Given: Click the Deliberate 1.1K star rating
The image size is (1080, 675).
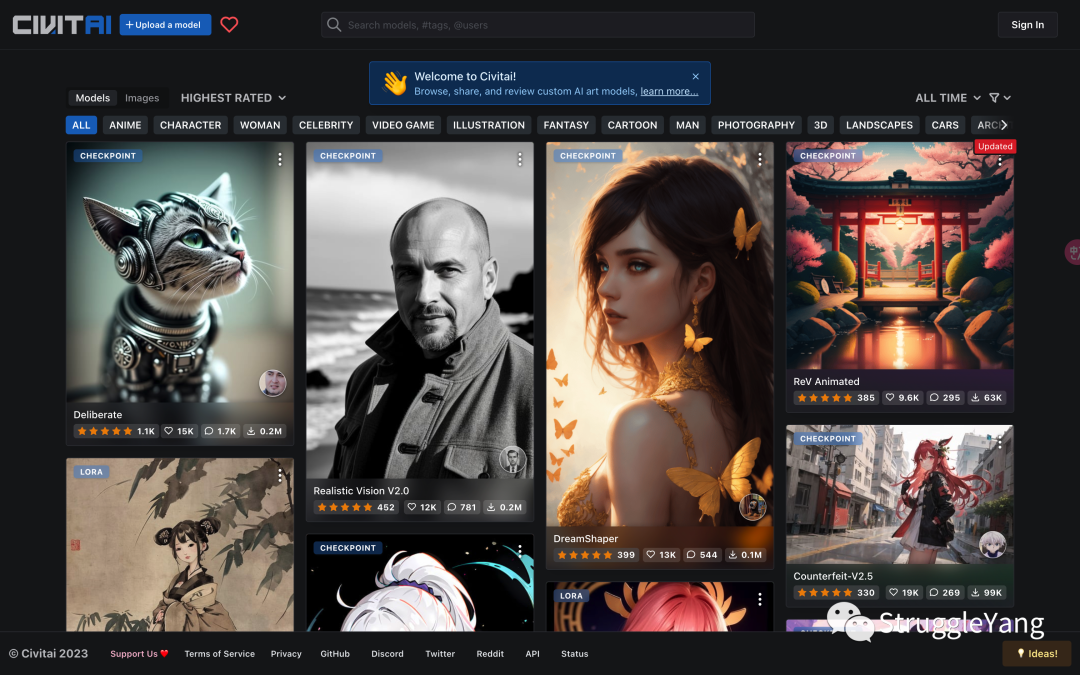Looking at the screenshot, I should pyautogui.click(x=116, y=431).
